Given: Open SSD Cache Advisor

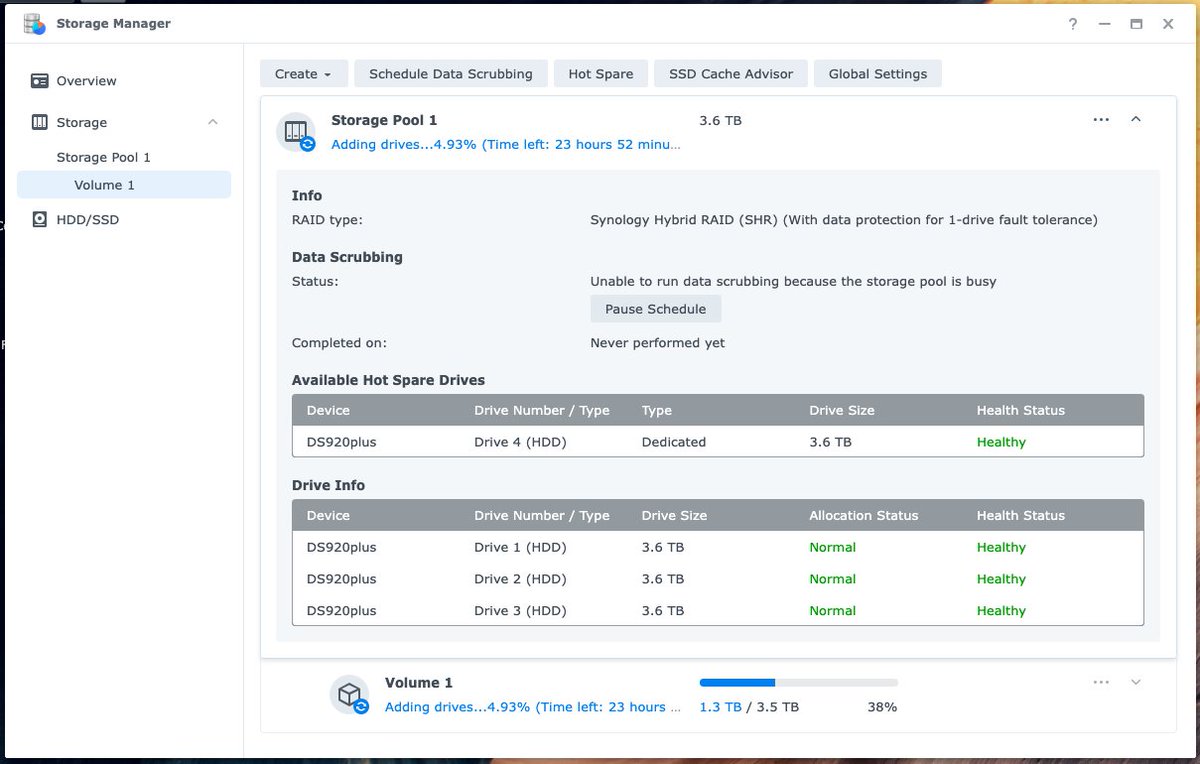Looking at the screenshot, I should pos(730,73).
